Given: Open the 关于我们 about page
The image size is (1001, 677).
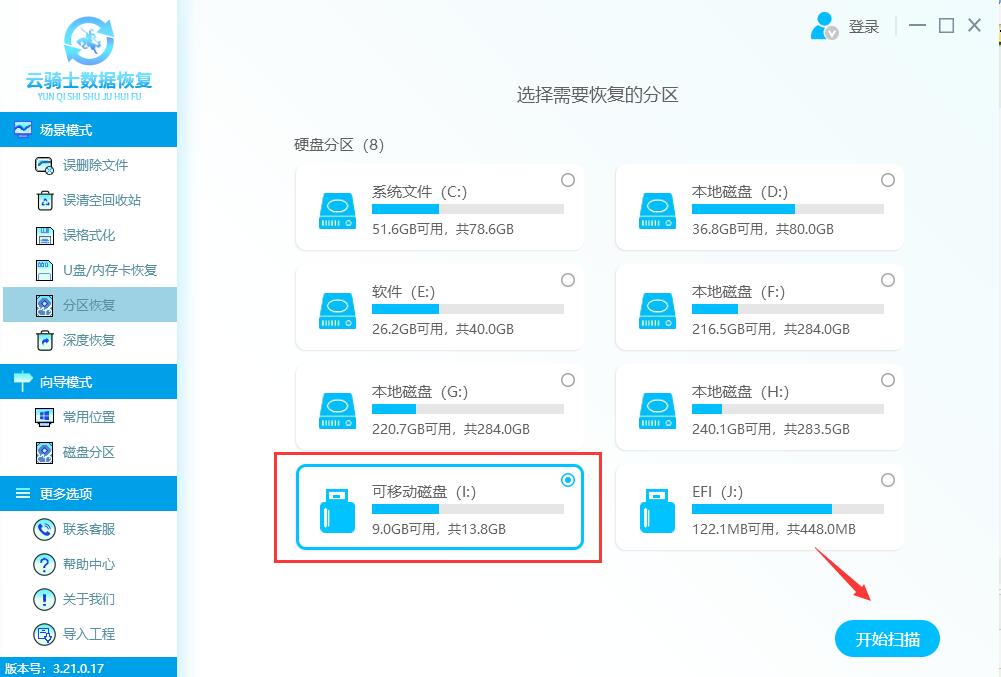Looking at the screenshot, I should coord(89,599).
